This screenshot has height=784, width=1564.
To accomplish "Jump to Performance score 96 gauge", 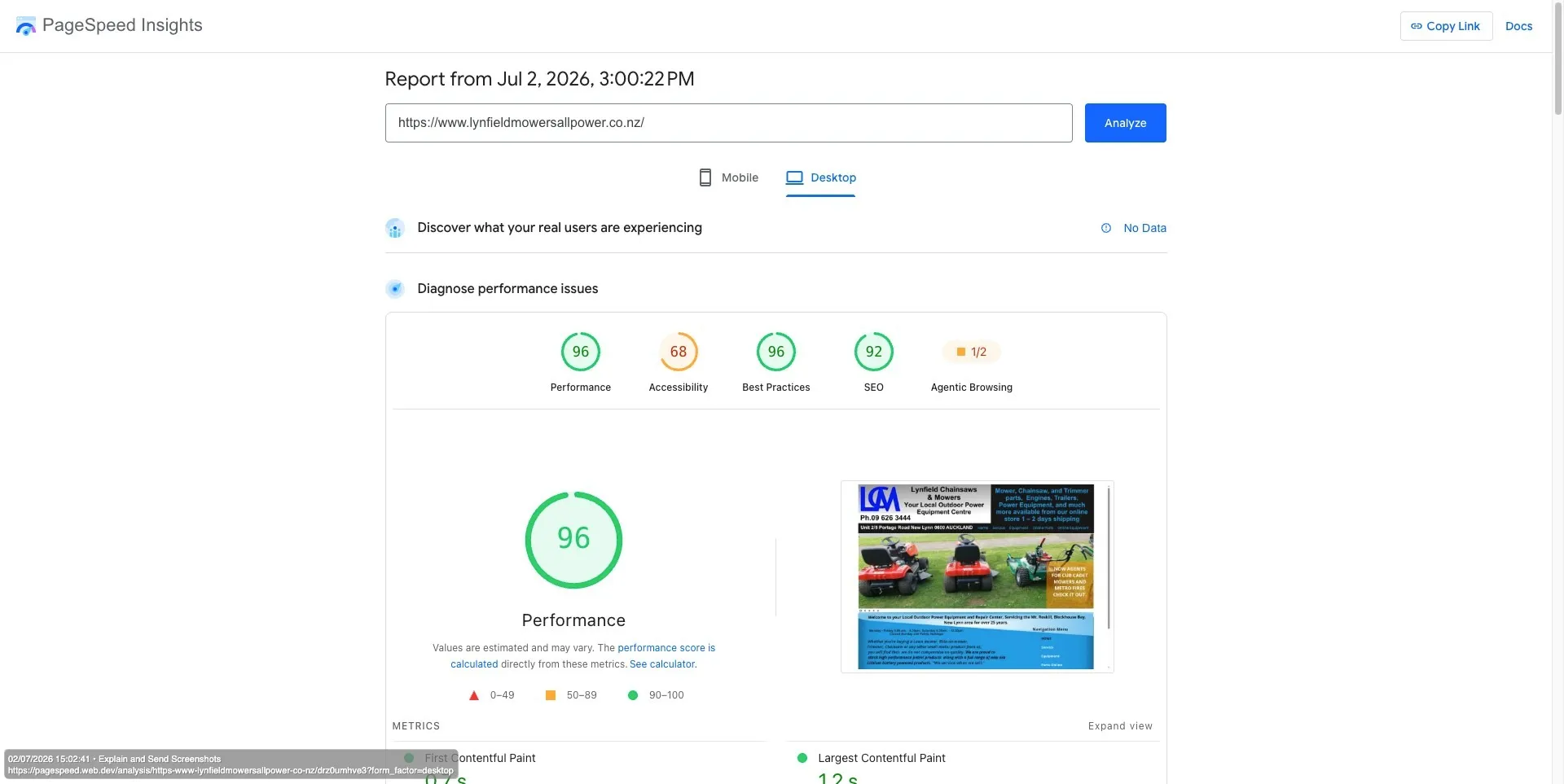I will point(580,352).
